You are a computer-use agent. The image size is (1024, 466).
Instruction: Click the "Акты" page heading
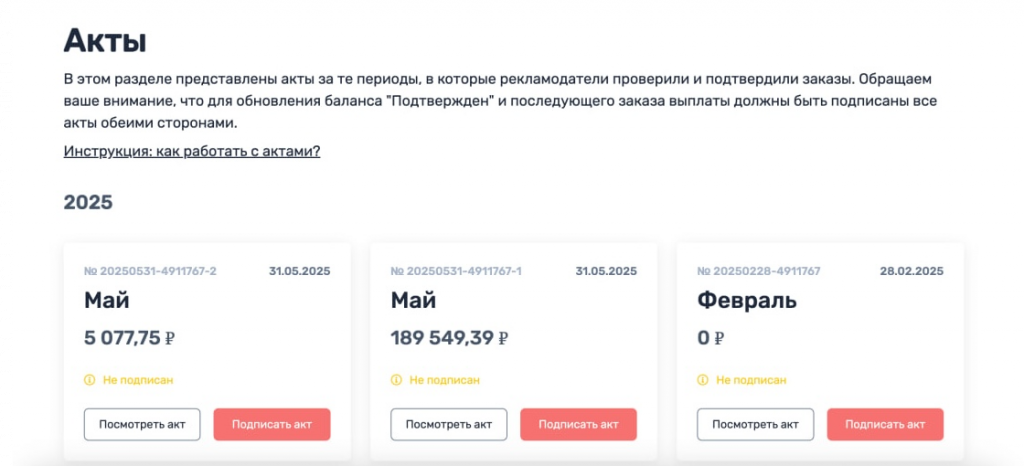coord(105,41)
